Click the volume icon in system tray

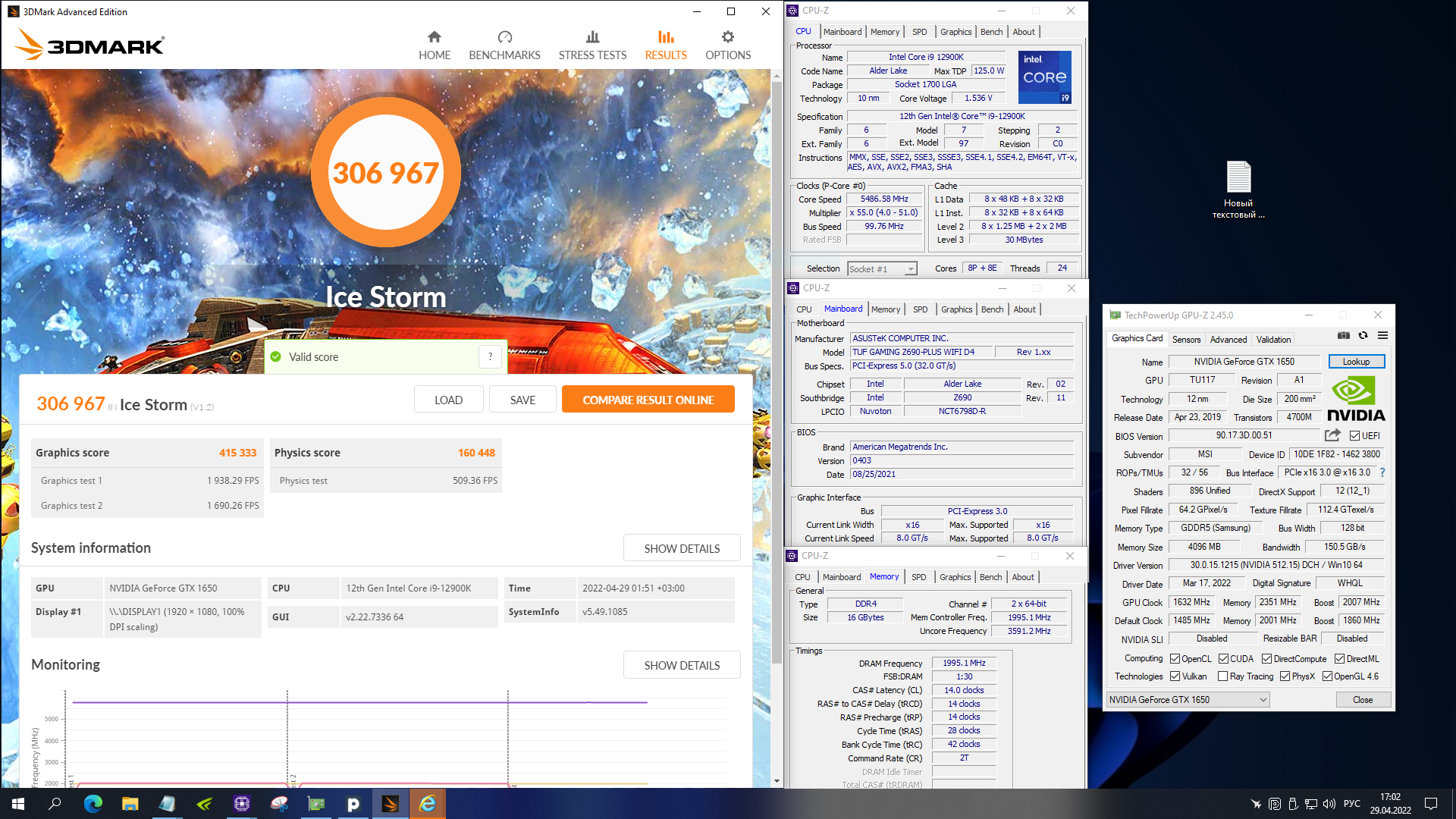coord(1329,804)
